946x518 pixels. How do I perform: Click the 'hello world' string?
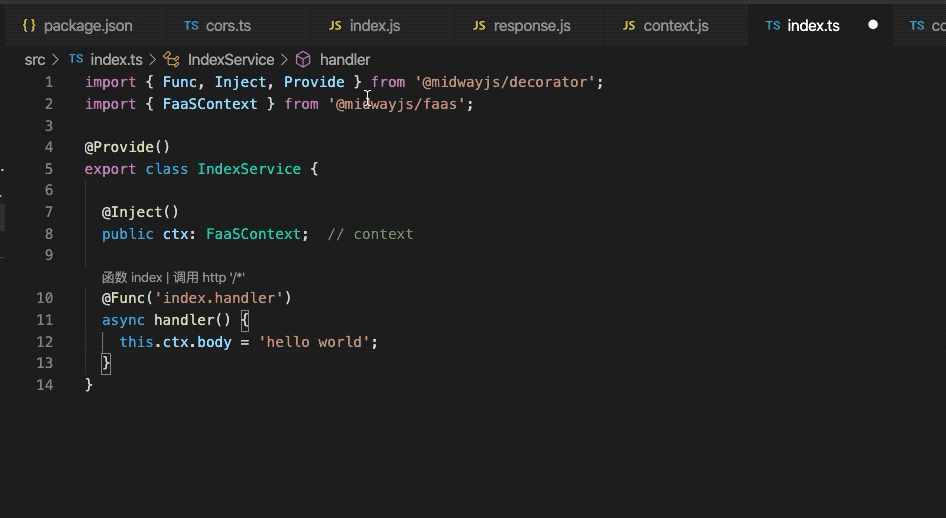tap(314, 342)
